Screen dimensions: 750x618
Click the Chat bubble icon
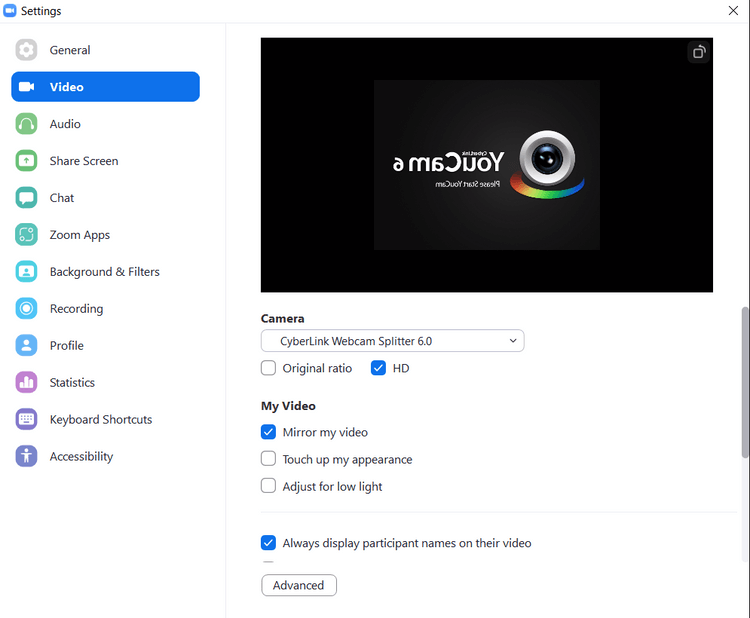(x=26, y=198)
